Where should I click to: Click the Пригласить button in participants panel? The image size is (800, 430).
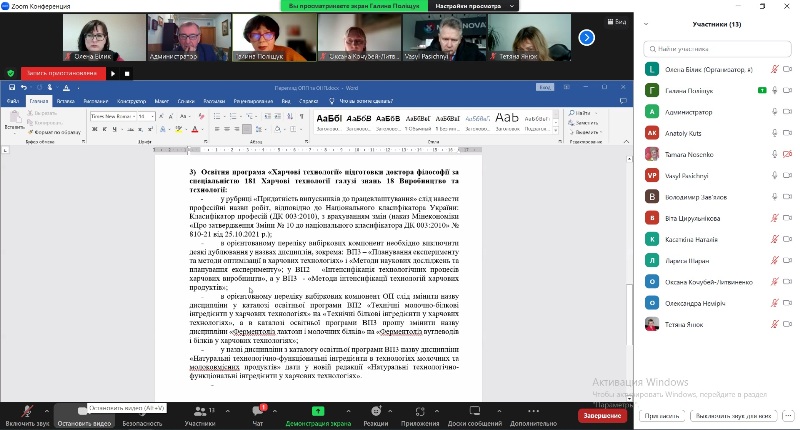(662, 415)
